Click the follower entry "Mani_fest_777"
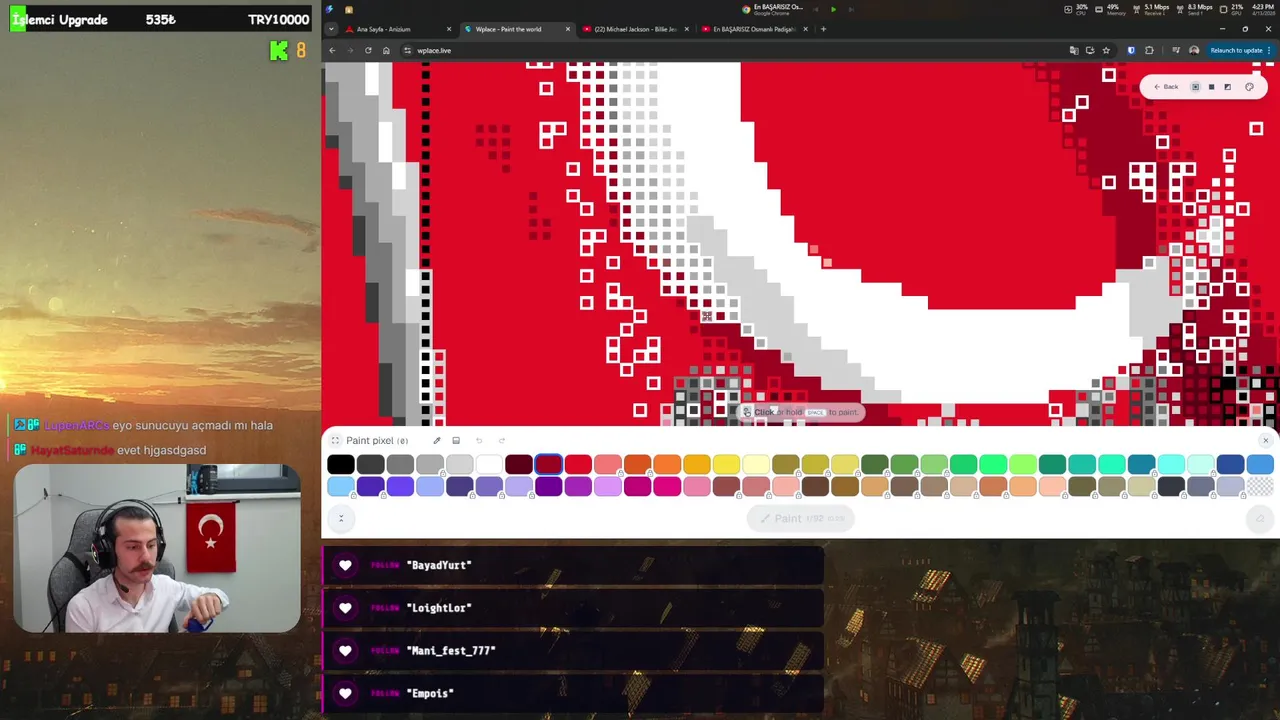 click(572, 651)
